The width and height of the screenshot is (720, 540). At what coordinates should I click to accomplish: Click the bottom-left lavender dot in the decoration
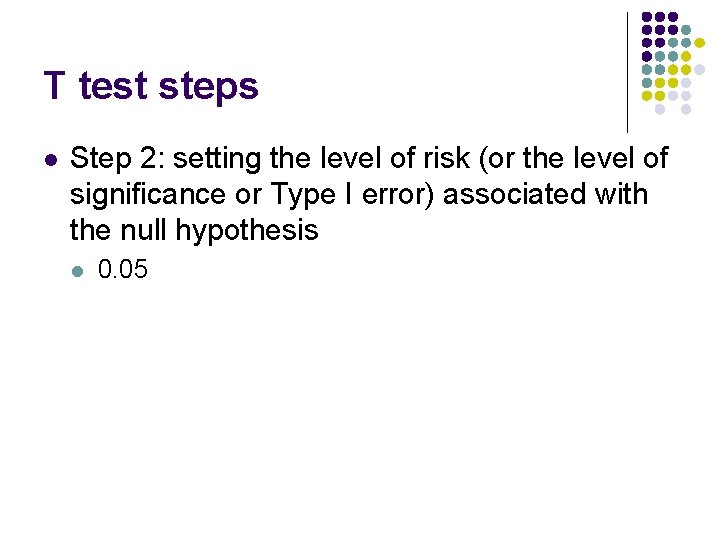[x=660, y=109]
